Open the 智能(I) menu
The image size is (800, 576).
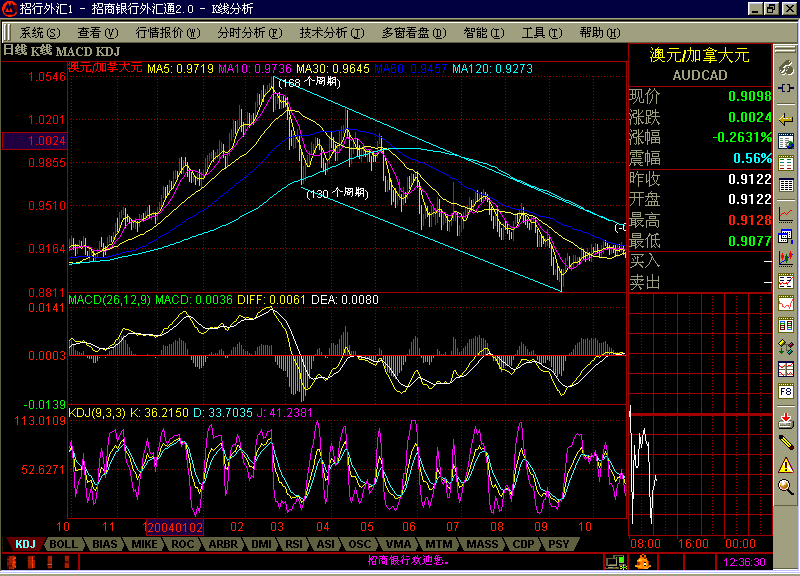tap(484, 33)
